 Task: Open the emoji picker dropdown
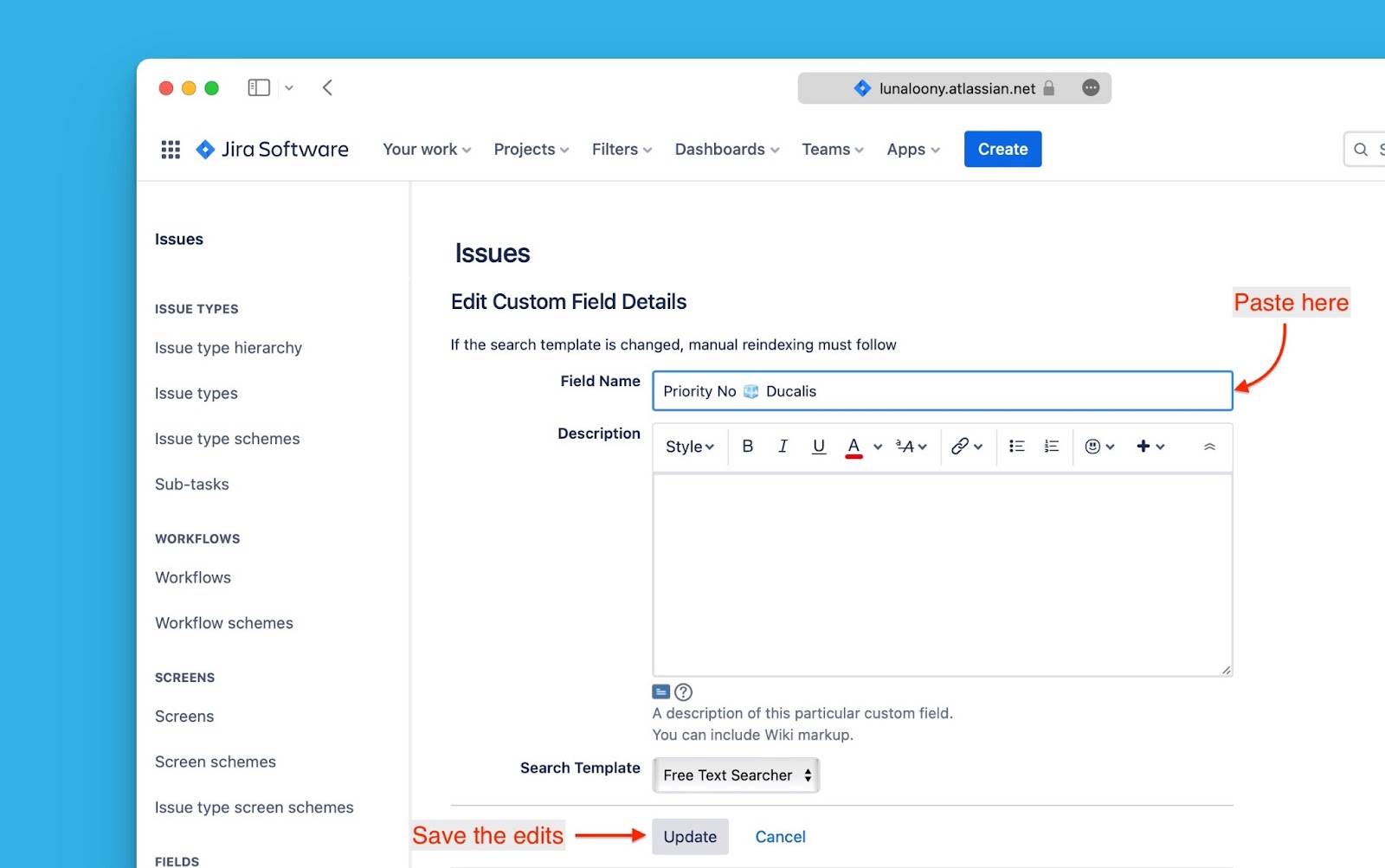pyautogui.click(x=1099, y=447)
